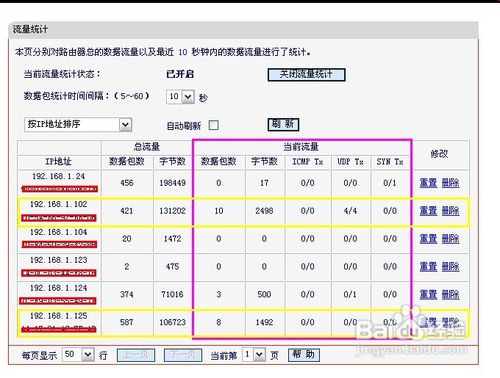Click current bytes value 1492
This screenshot has width=500, height=378.
pos(264,322)
